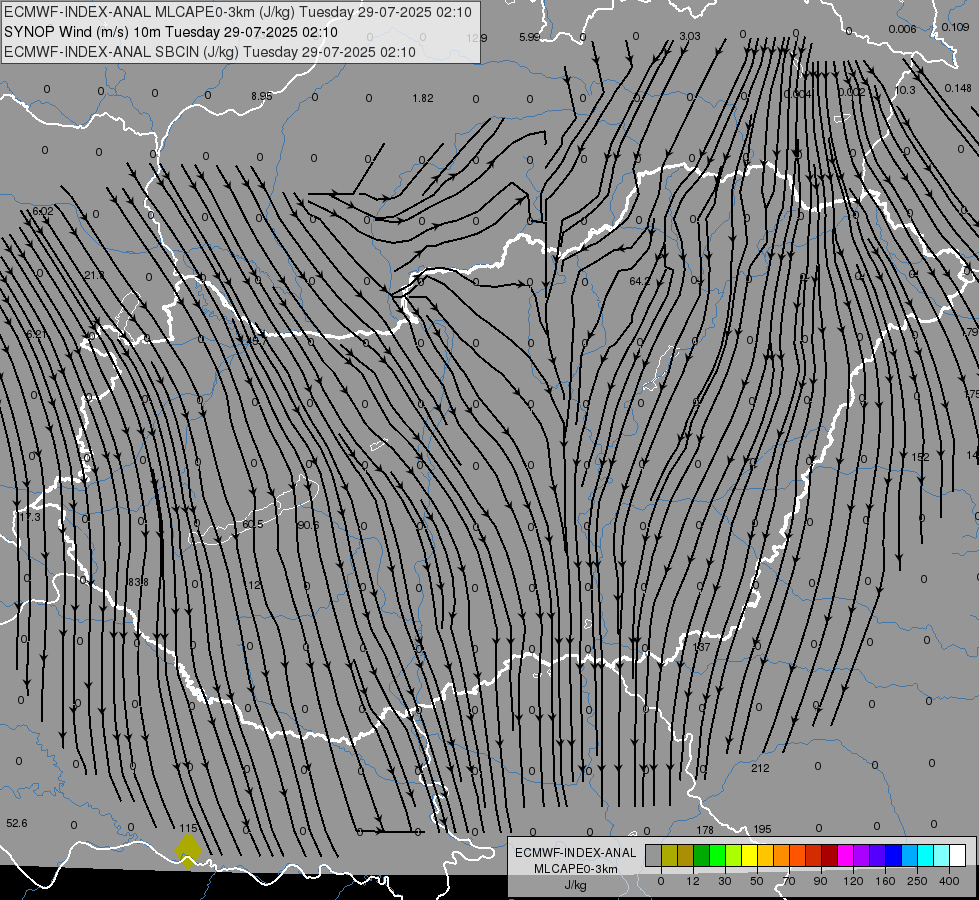Click the legend tick label 400
The image size is (979, 900).
tap(949, 881)
